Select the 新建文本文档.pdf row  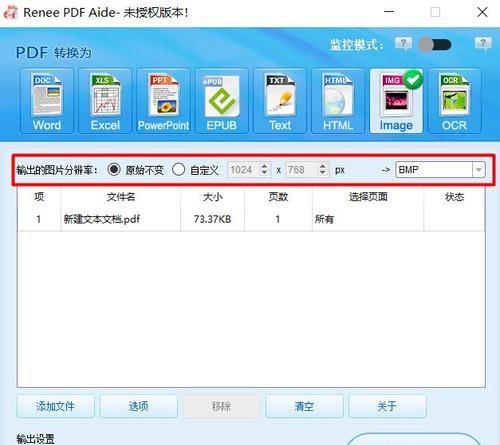[x=251, y=219]
